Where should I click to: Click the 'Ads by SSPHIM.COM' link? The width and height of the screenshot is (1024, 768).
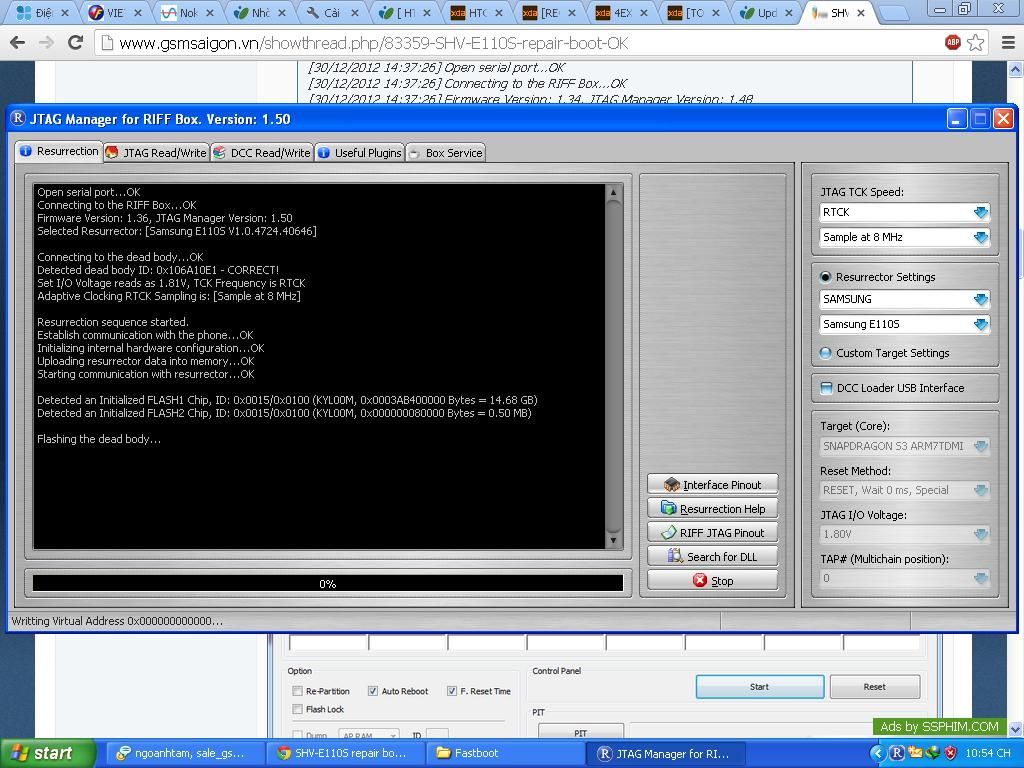(939, 727)
